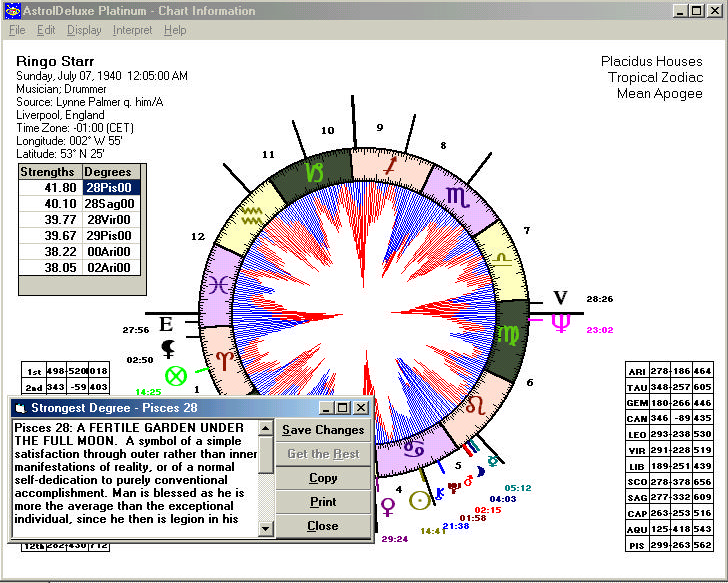Open the Help menu
Screen dimensions: 728x583
[x=175, y=30]
